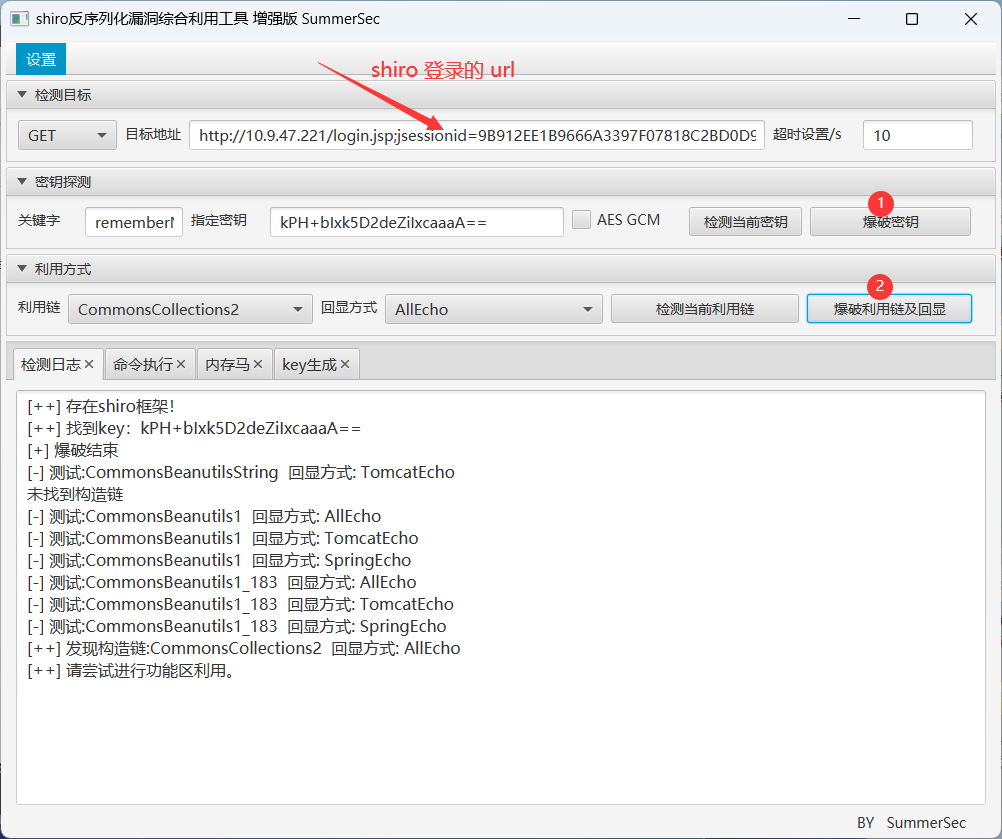Click log line 未找到构造链

click(x=75, y=494)
